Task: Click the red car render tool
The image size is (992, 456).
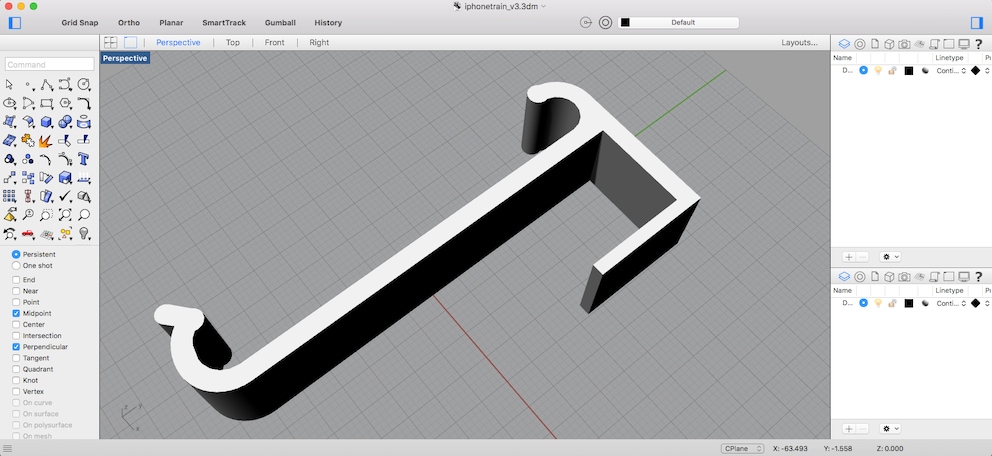Action: click(27, 233)
